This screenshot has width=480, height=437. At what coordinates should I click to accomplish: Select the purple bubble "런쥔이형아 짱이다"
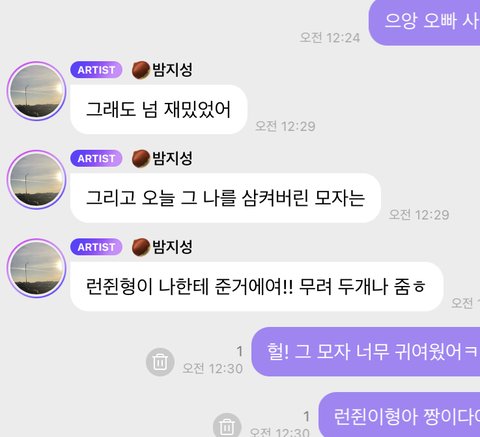coord(399,415)
